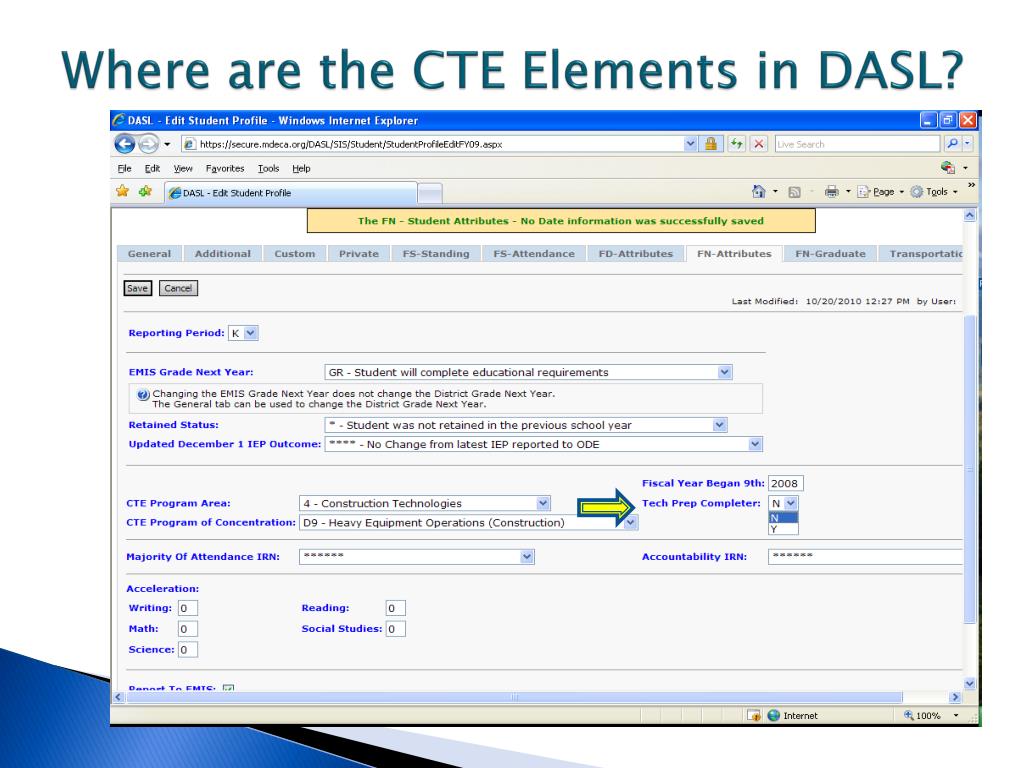Click the vertical scrollbar down arrow
Image resolution: width=1024 pixels, height=768 pixels.
pos(970,683)
